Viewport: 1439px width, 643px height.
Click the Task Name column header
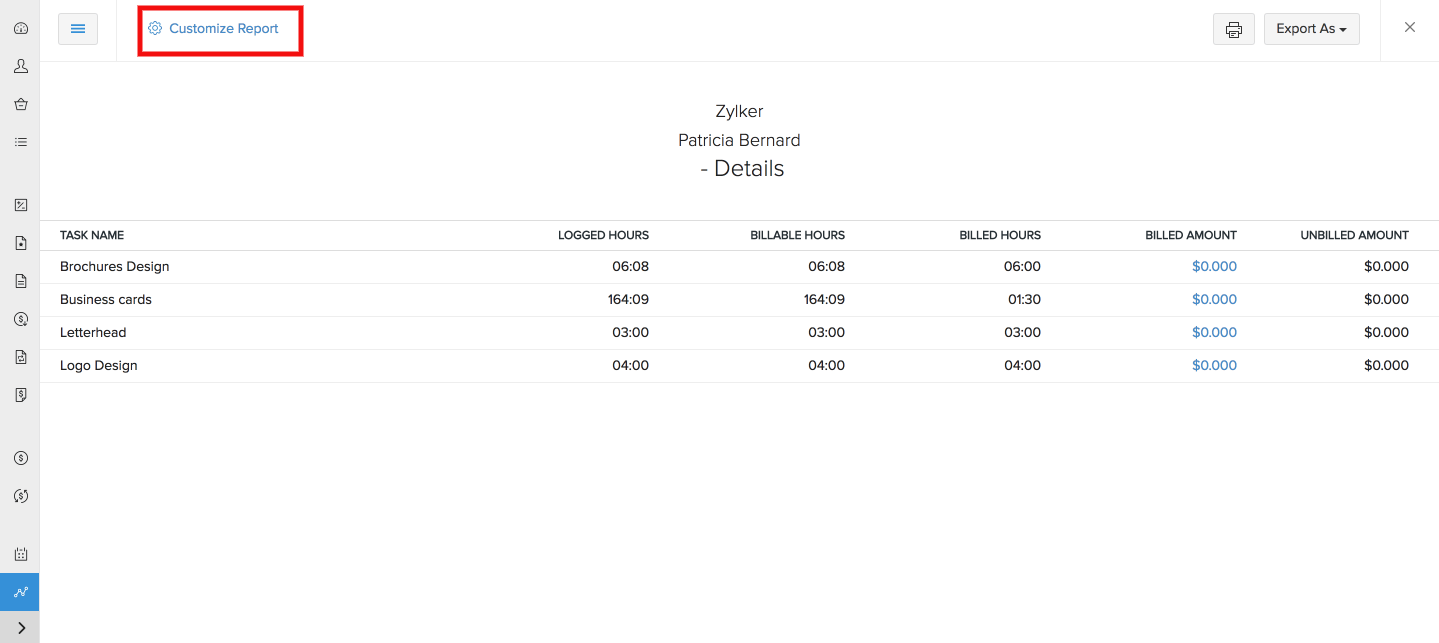click(x=92, y=236)
